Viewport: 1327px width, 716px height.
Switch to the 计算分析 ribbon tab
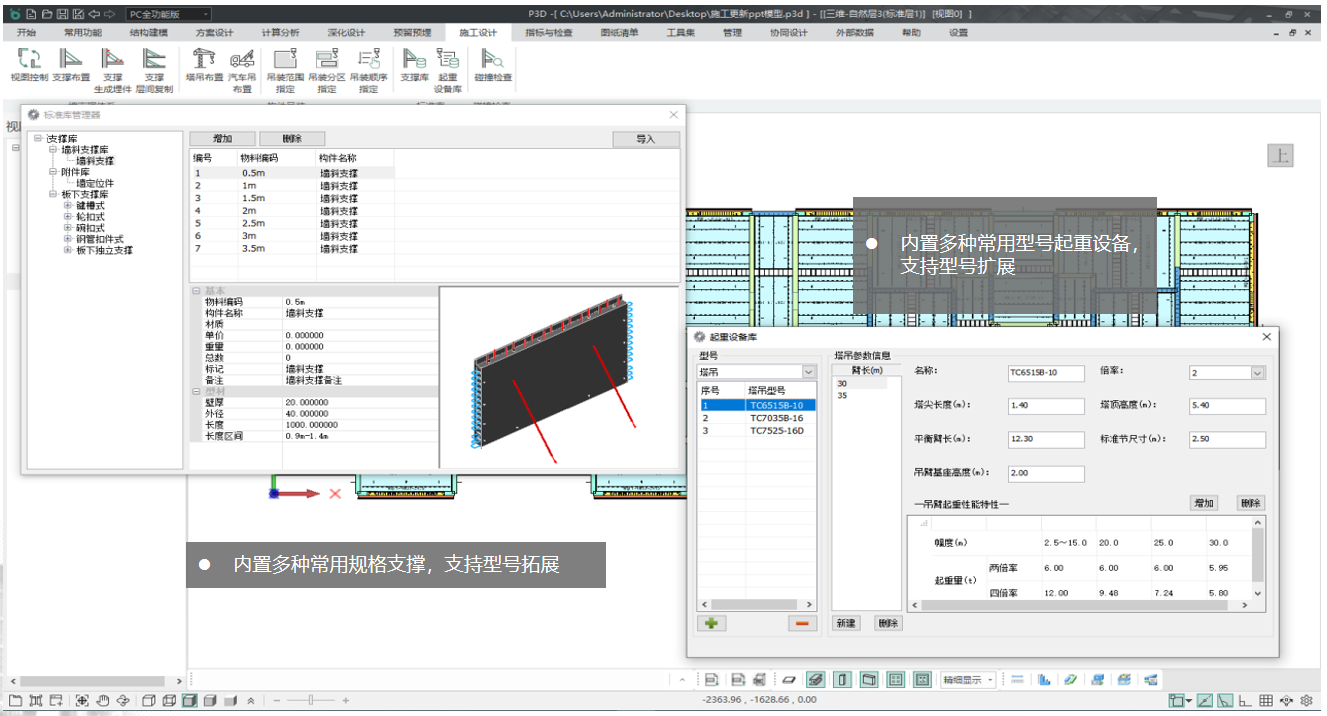click(x=280, y=33)
